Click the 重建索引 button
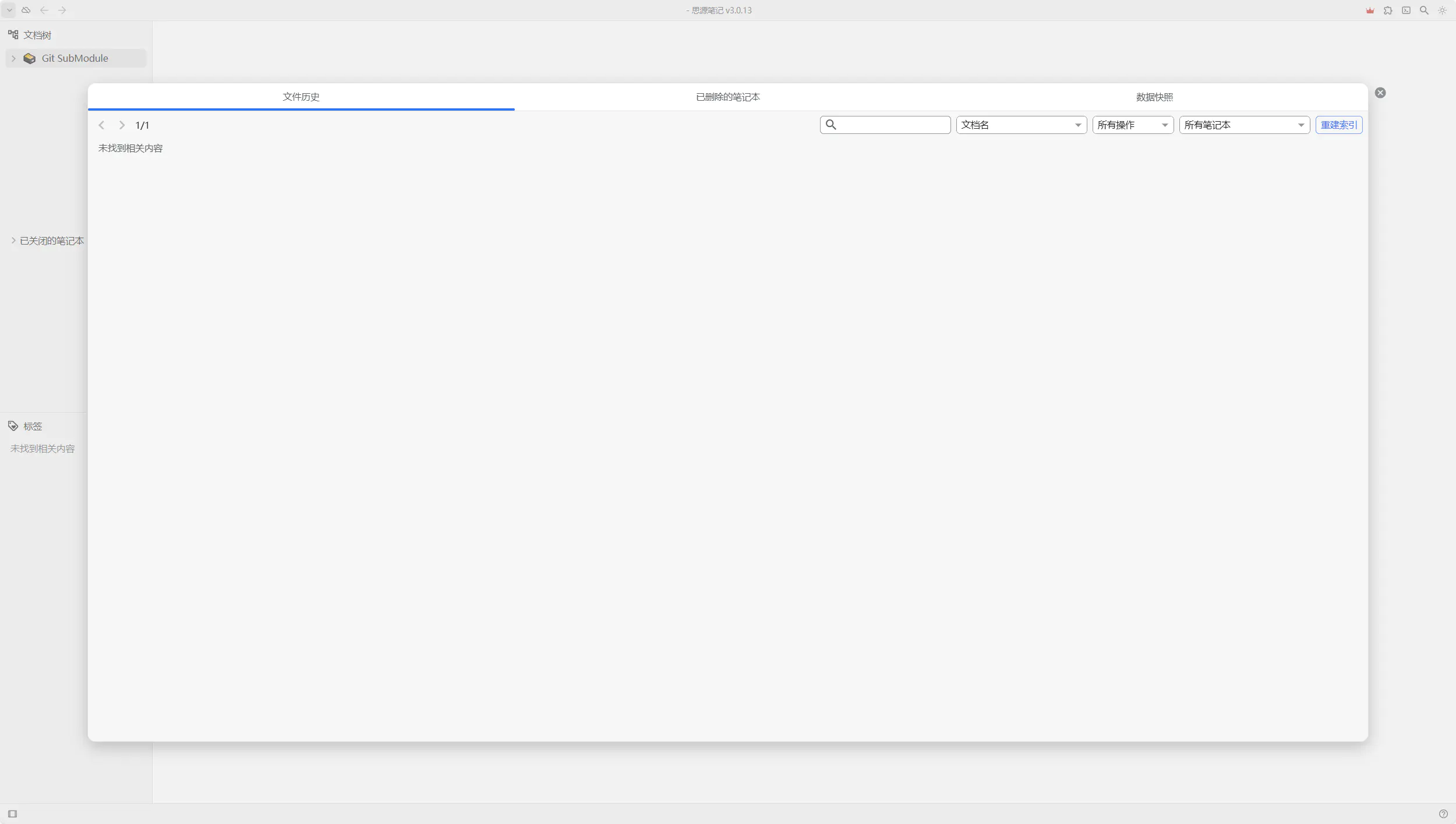1456x824 pixels. tap(1338, 125)
